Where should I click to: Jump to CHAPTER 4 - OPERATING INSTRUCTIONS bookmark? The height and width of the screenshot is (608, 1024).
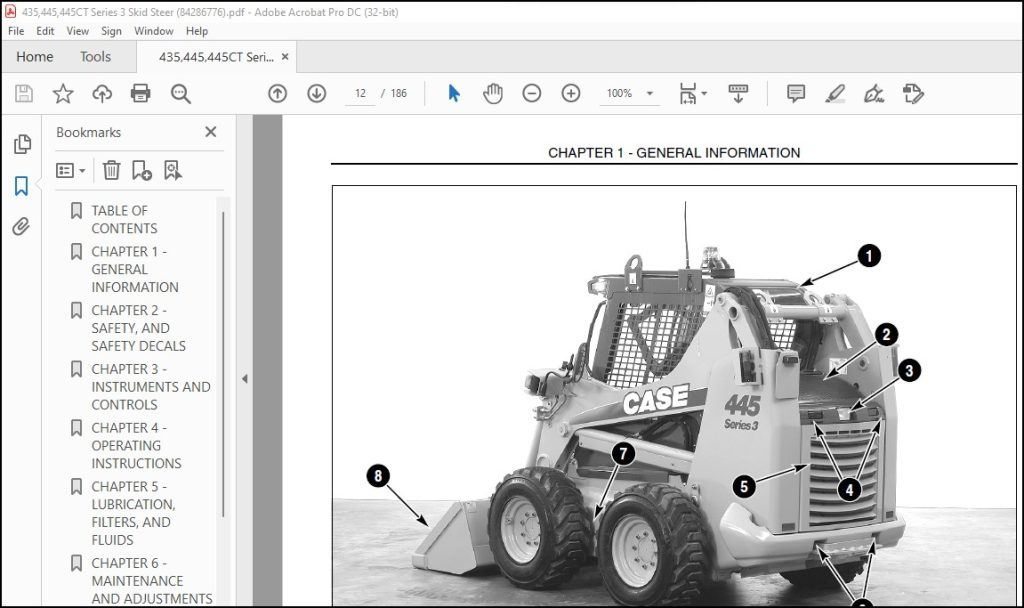click(136, 445)
